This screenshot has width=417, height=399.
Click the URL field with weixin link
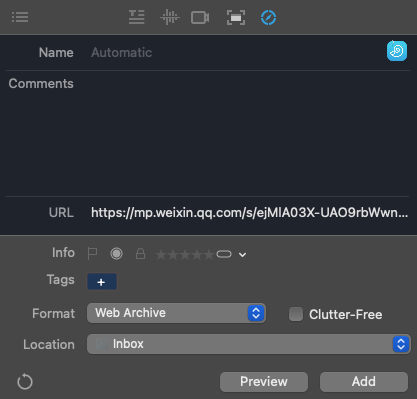tap(249, 213)
